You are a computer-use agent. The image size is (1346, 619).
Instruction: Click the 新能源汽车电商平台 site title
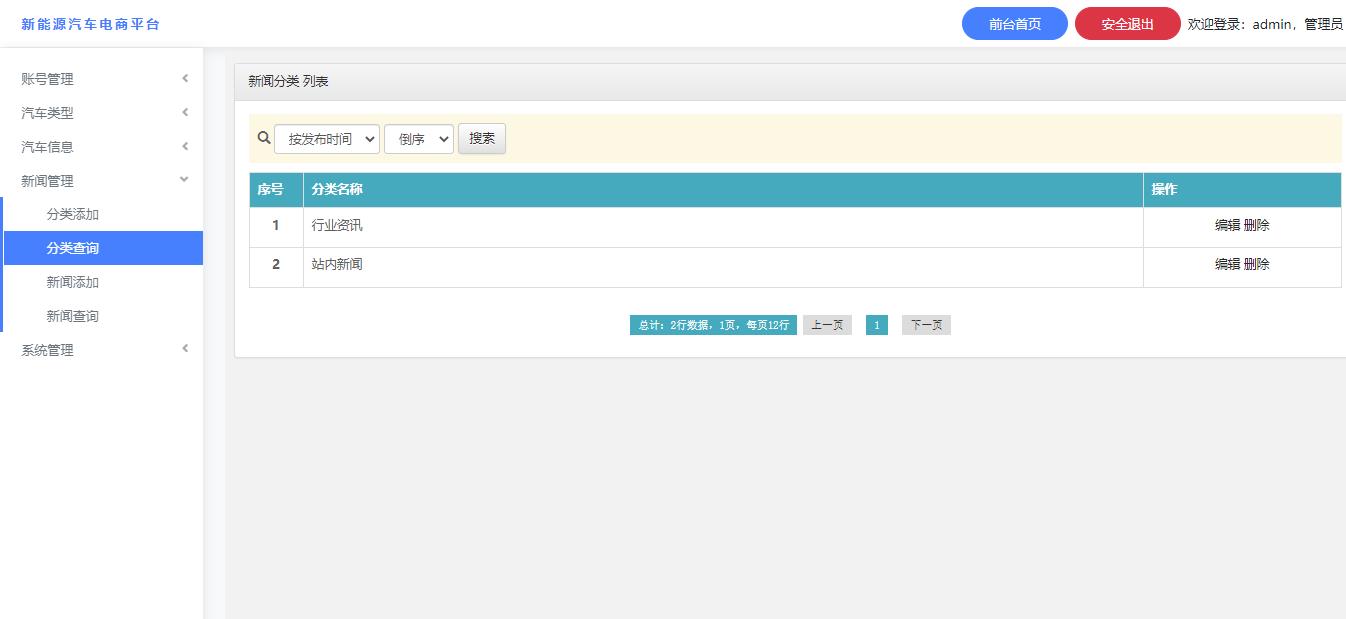pos(90,24)
